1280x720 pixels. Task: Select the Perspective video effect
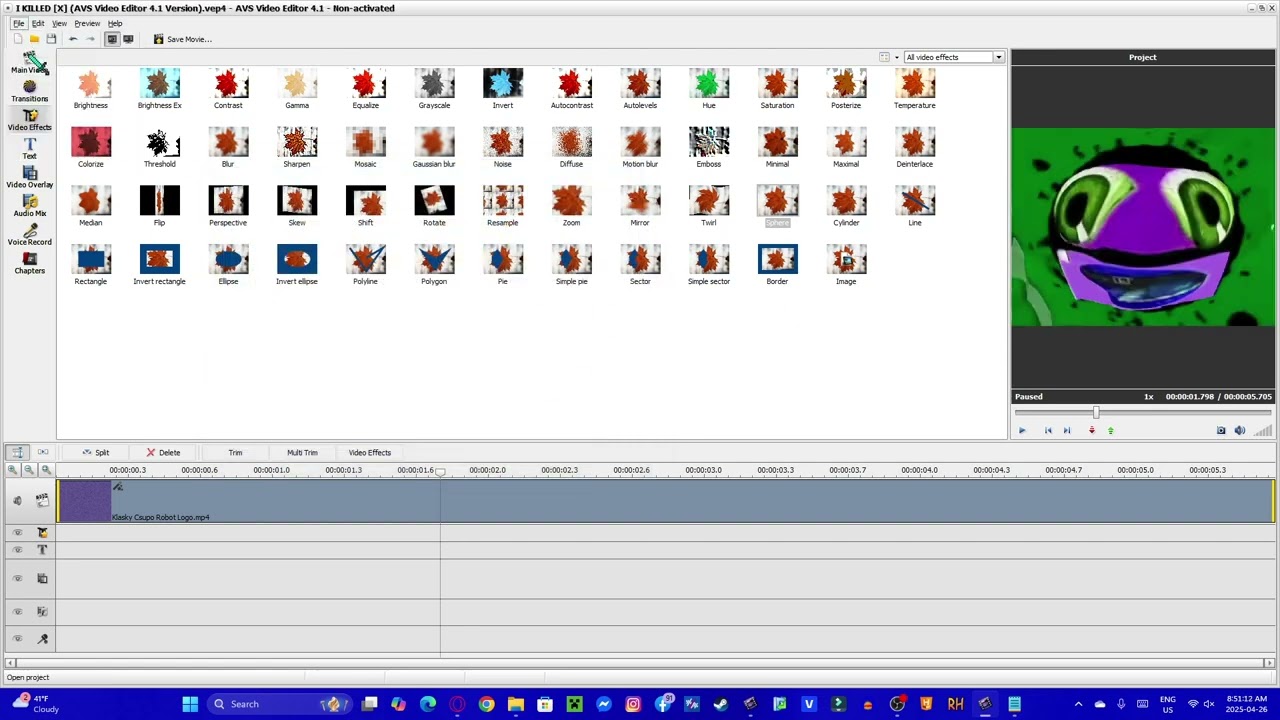click(x=228, y=207)
